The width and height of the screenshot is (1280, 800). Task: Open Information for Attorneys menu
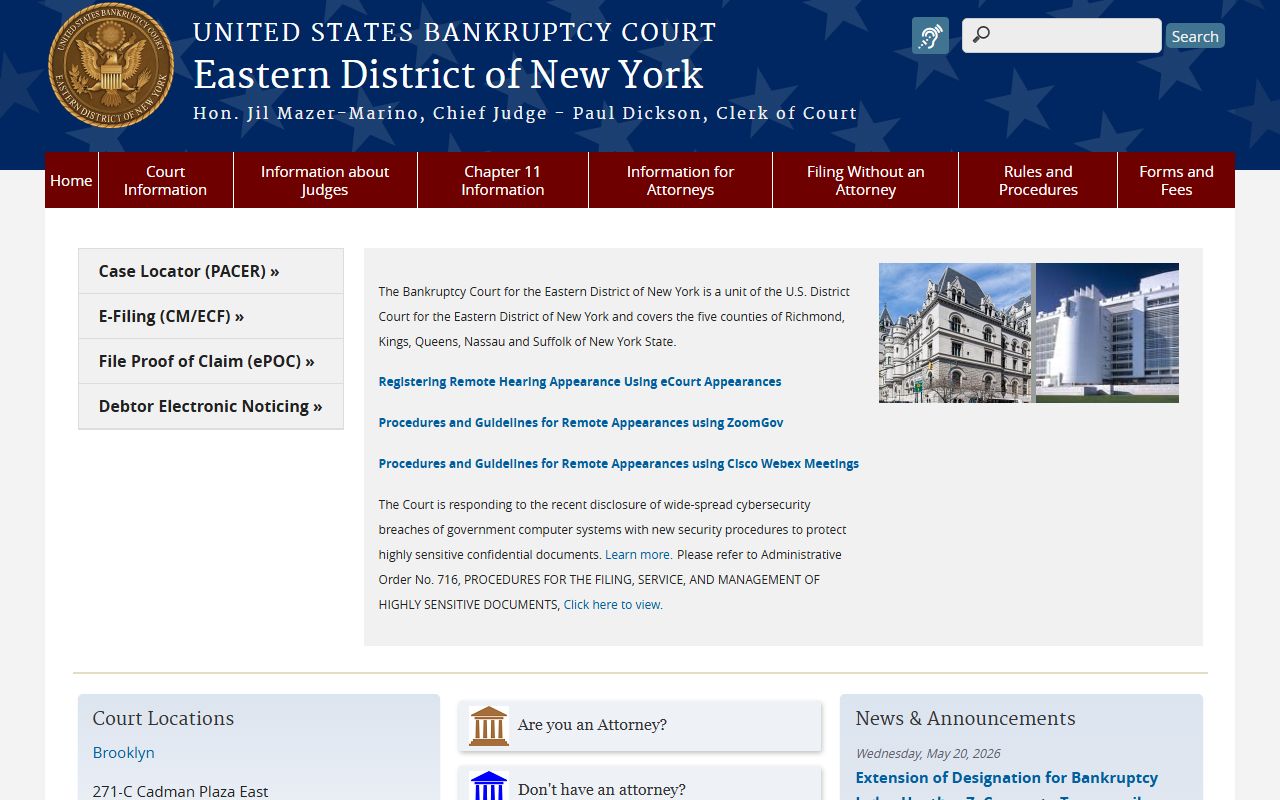coord(680,180)
